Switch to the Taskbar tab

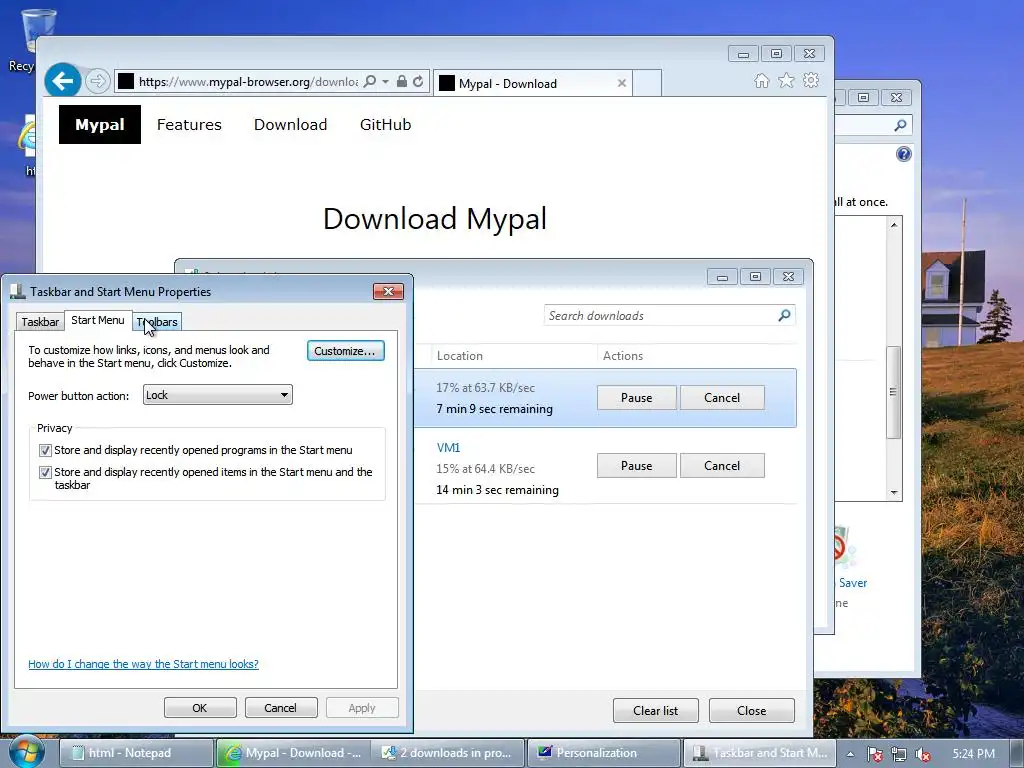(x=40, y=322)
